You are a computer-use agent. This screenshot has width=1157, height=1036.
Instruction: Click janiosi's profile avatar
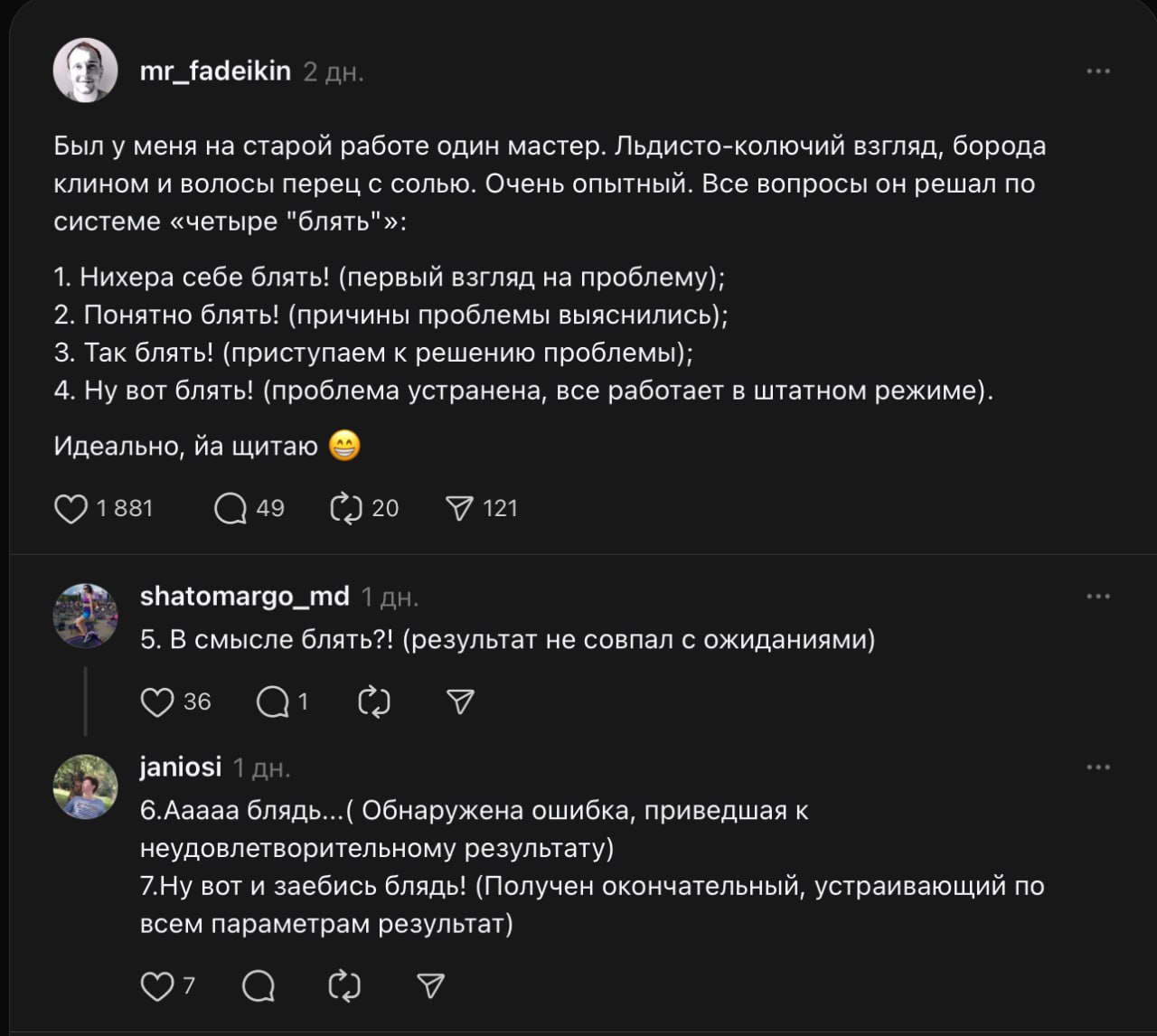click(x=86, y=786)
